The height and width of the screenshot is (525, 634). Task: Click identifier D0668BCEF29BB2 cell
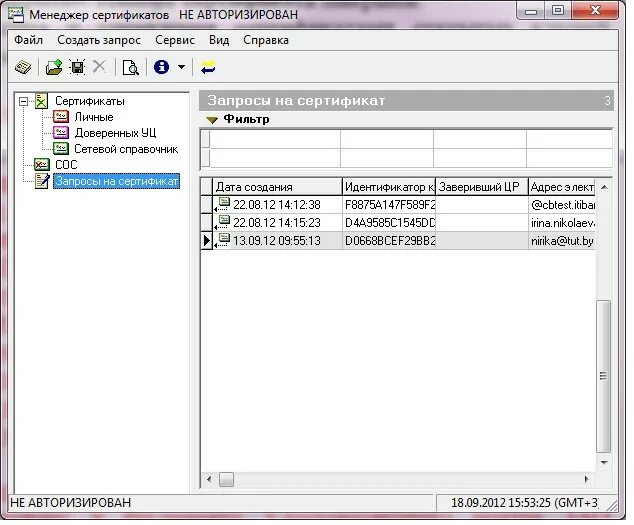tap(389, 241)
